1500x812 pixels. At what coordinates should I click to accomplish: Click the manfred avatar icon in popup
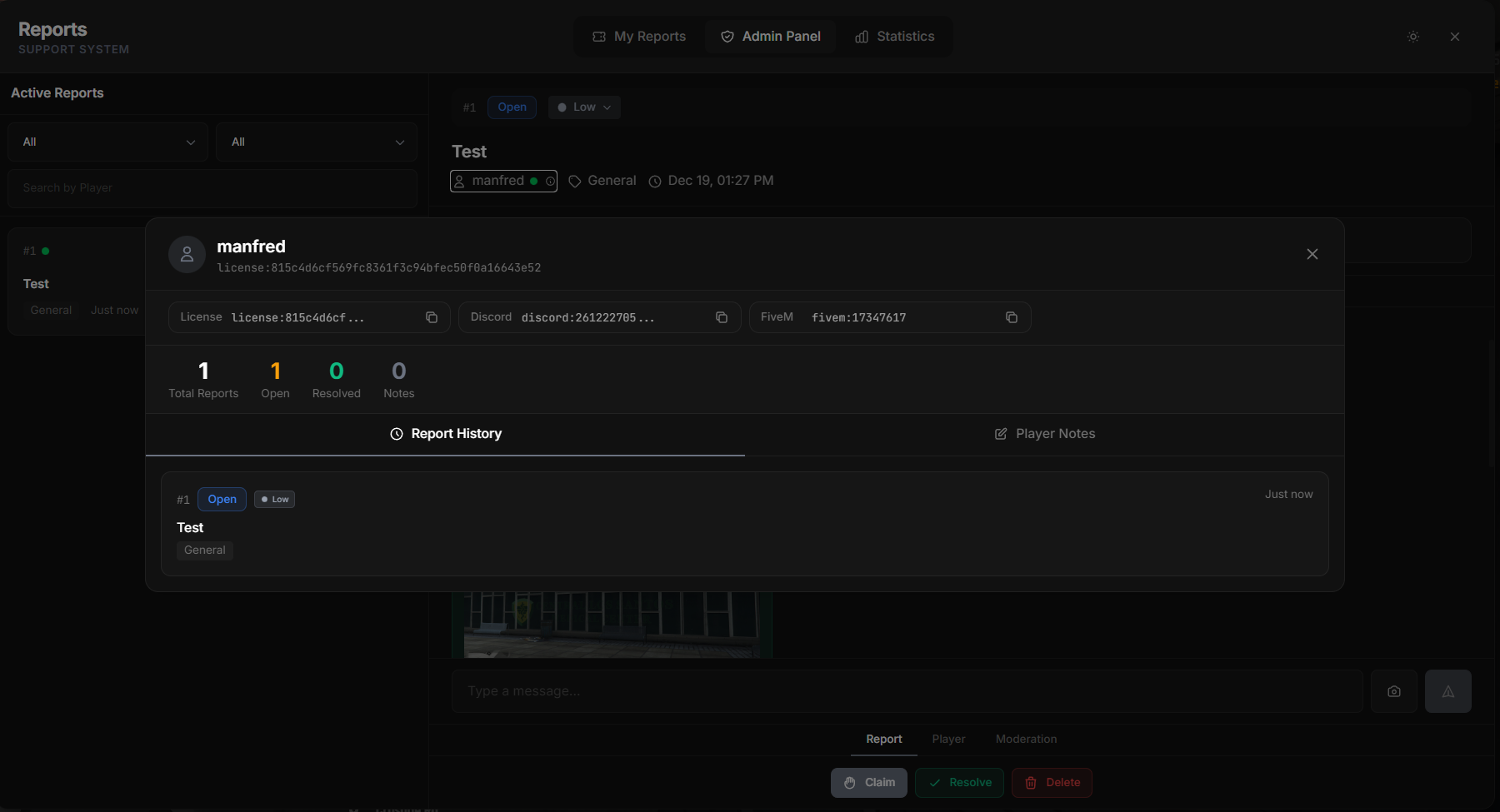point(187,254)
